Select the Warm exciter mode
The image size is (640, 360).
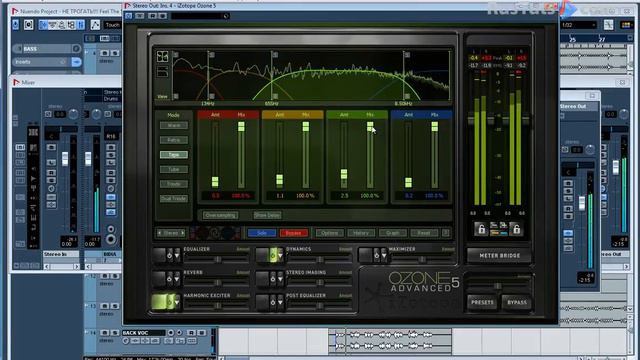coord(174,125)
